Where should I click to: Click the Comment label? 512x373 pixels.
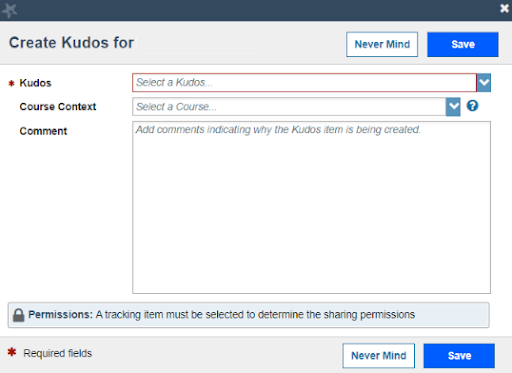[43, 131]
